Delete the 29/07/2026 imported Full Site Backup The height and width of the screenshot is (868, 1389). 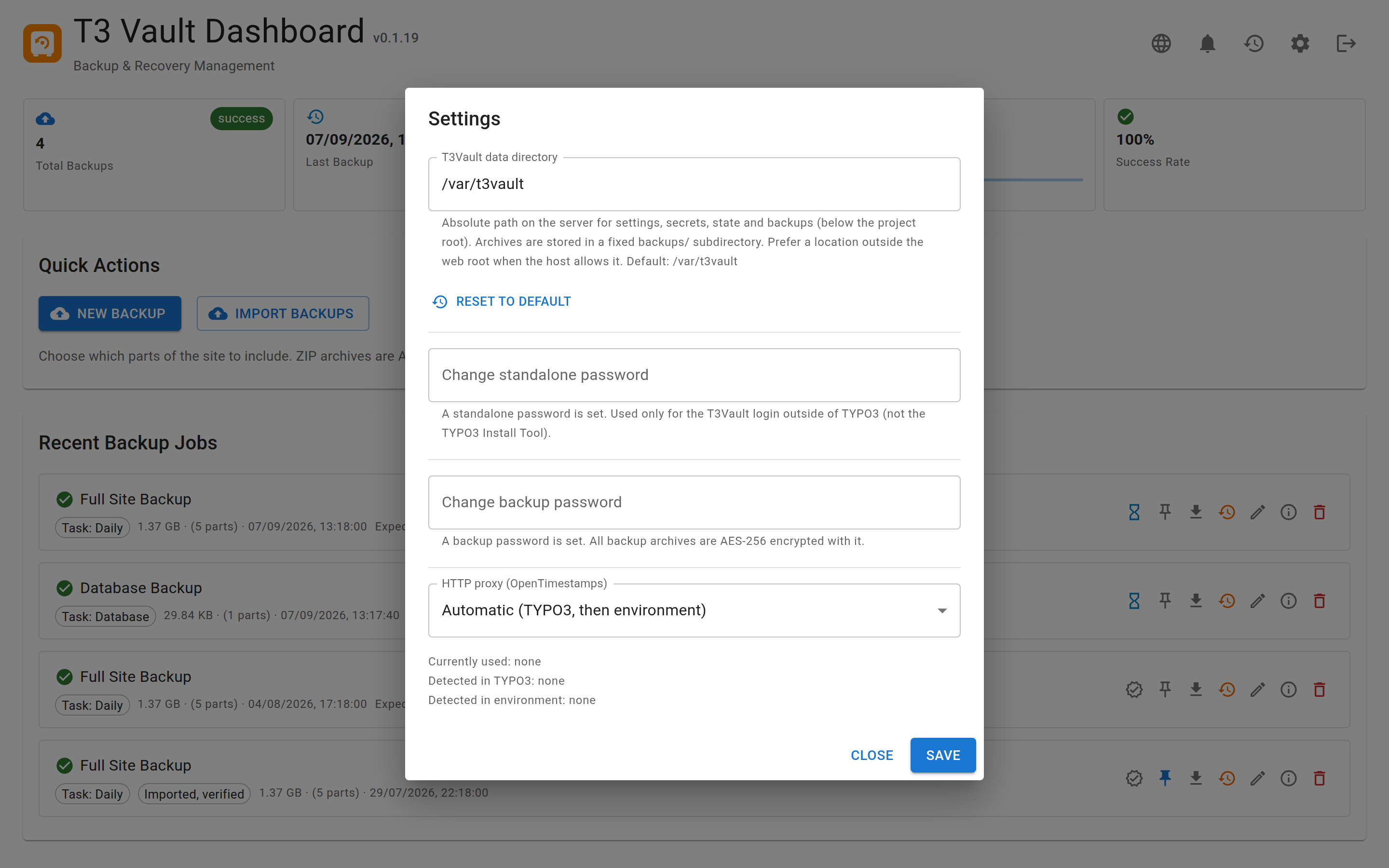1320,778
